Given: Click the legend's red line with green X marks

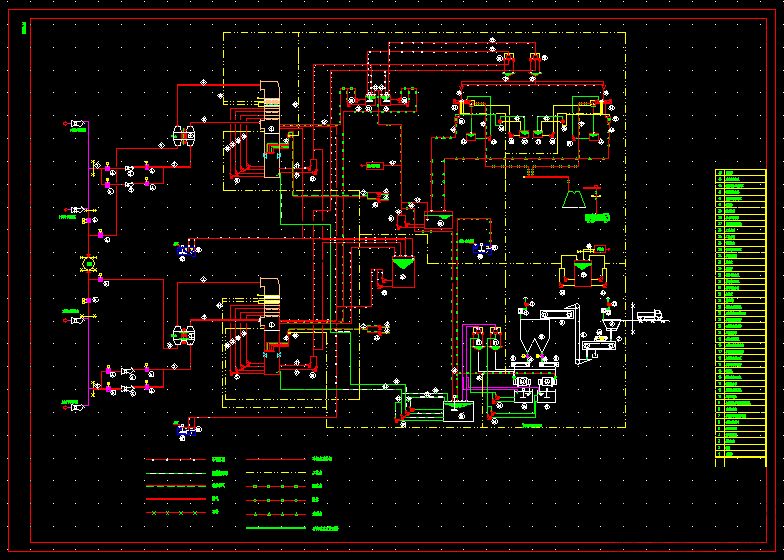Looking at the screenshot, I should tap(176, 512).
